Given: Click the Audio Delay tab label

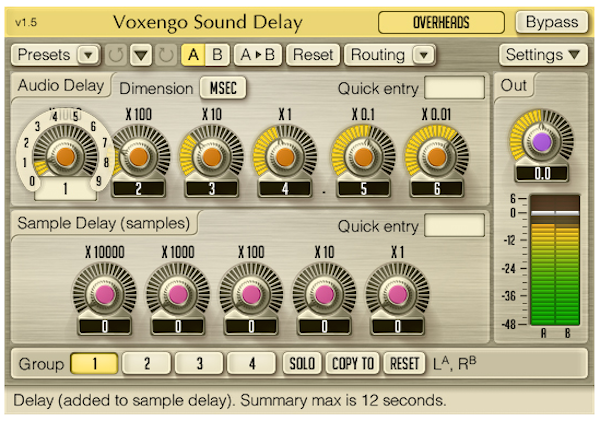Looking at the screenshot, I should click(x=61, y=85).
